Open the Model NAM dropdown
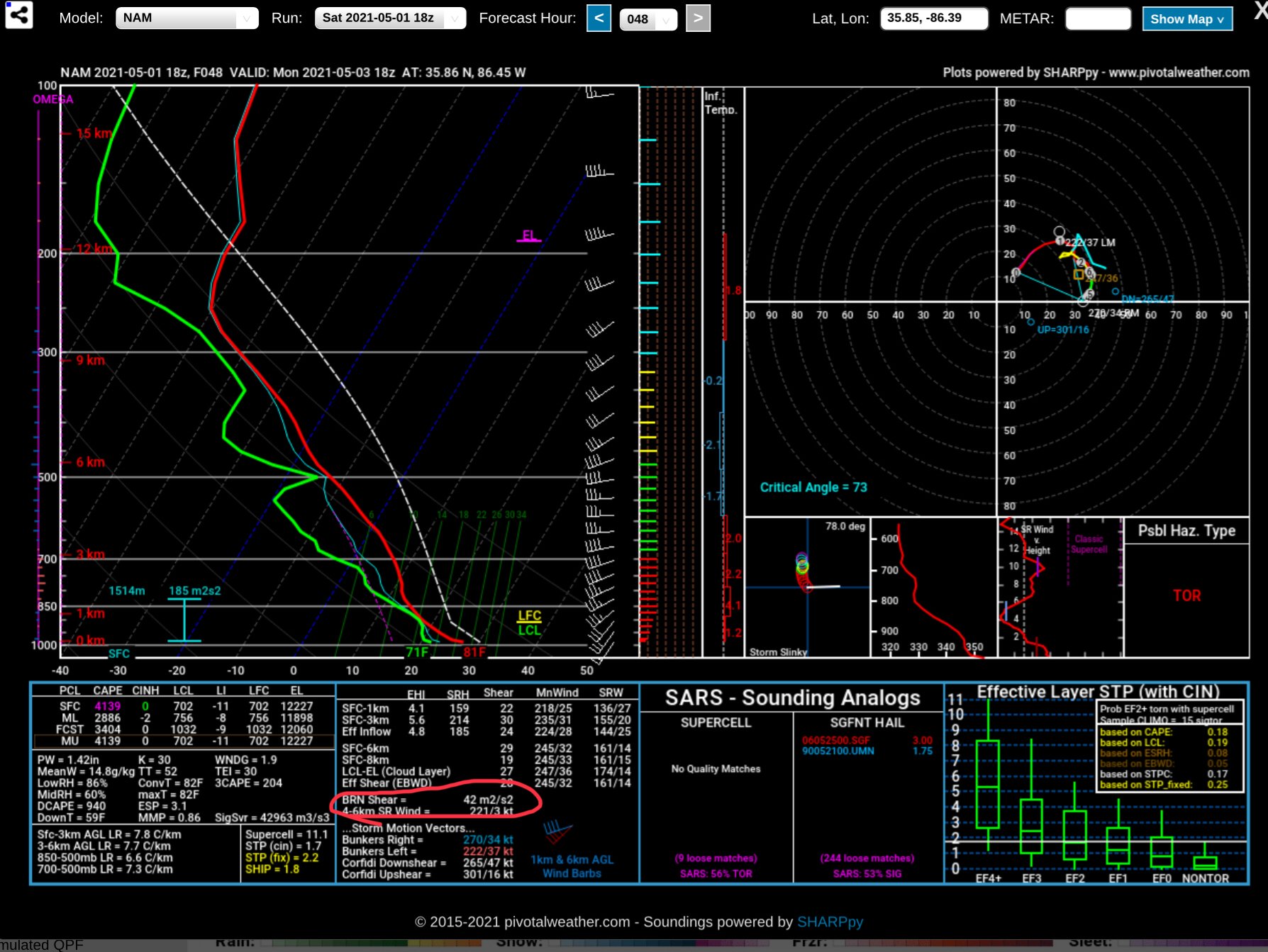 (x=187, y=18)
